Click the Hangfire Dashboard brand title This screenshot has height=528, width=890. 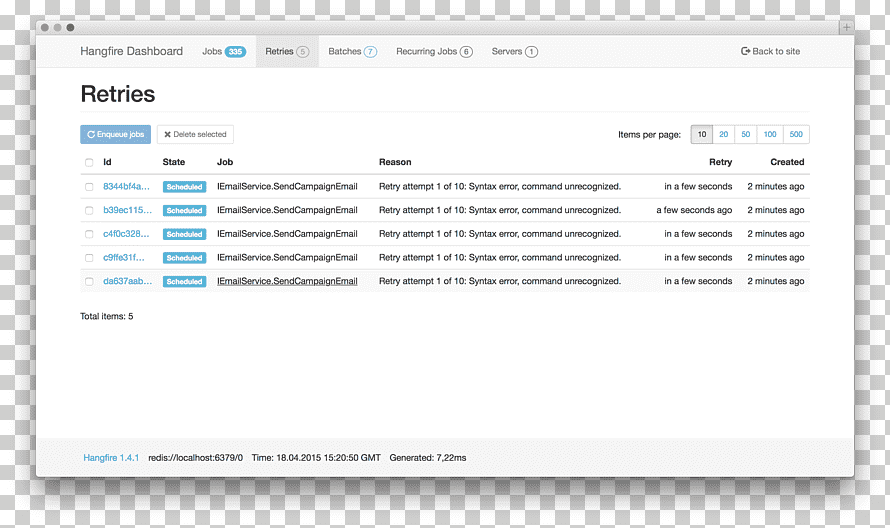point(132,51)
